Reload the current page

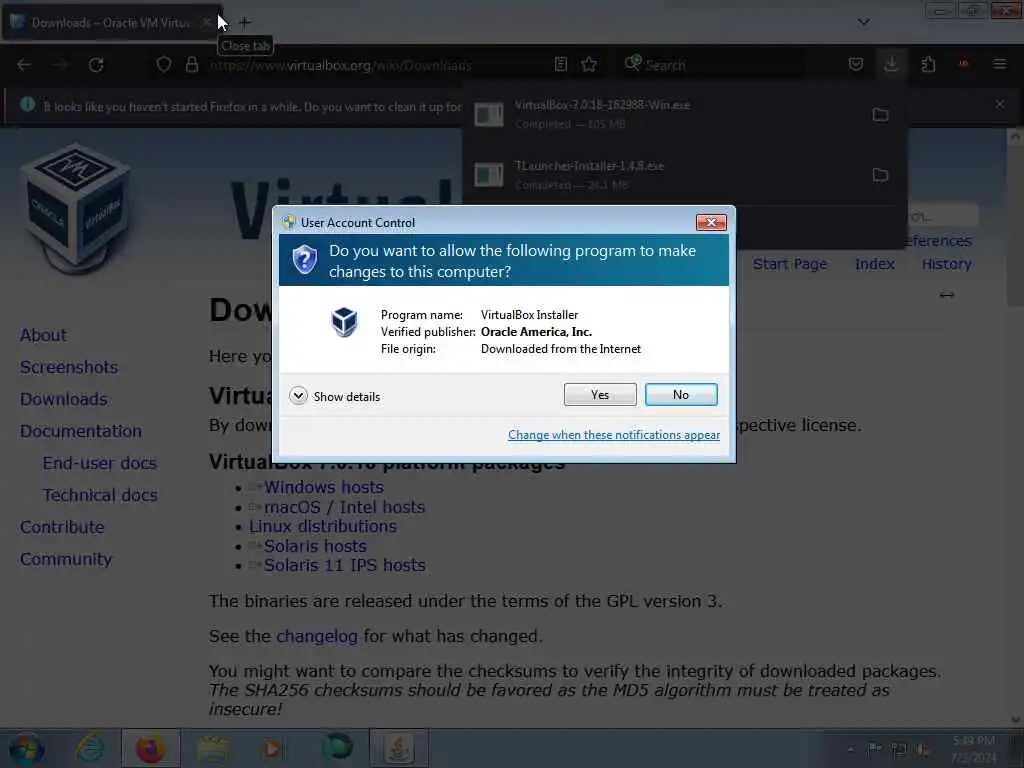pos(96,65)
